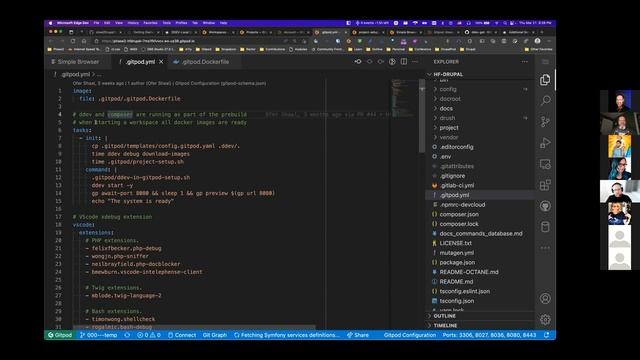Show additional views ellipsis in activity bar
This screenshot has width=640, height=360.
545,248
